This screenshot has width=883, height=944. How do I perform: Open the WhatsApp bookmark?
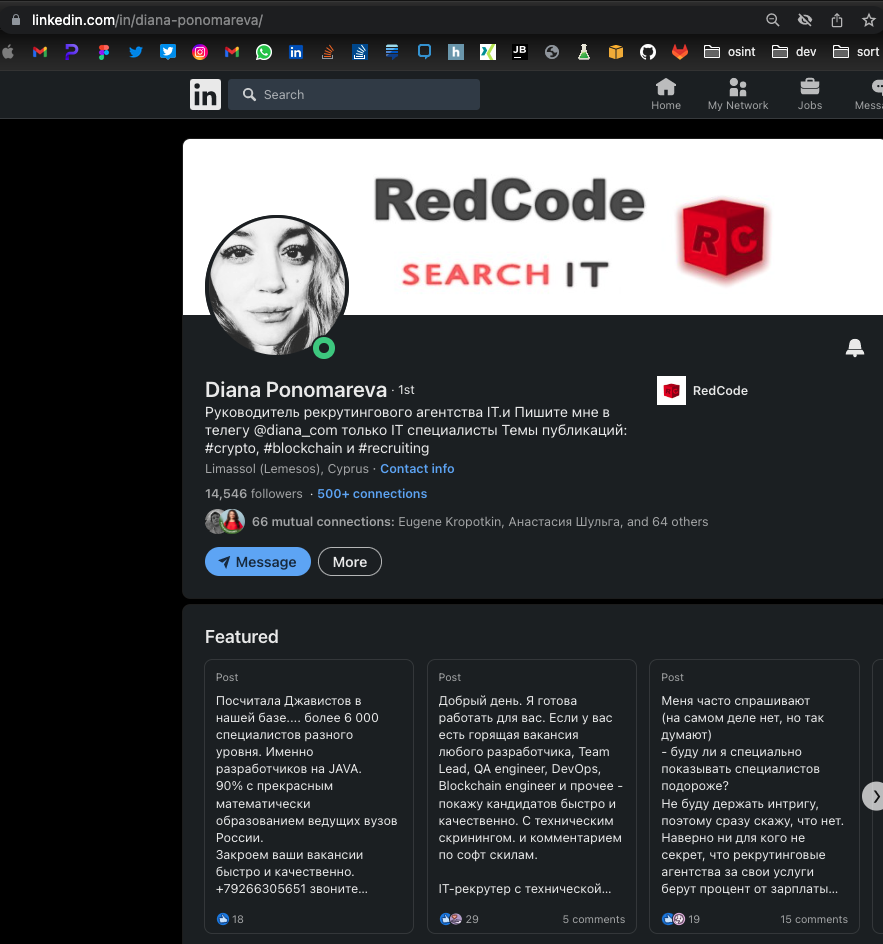click(x=264, y=52)
